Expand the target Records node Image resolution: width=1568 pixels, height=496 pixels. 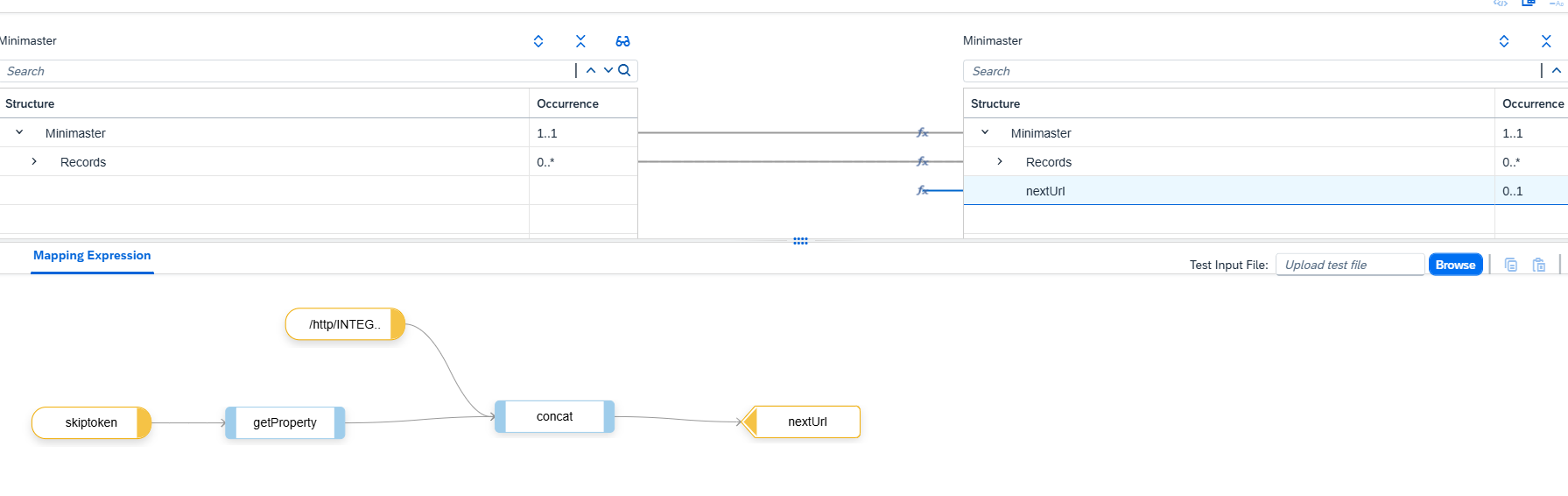(1000, 161)
